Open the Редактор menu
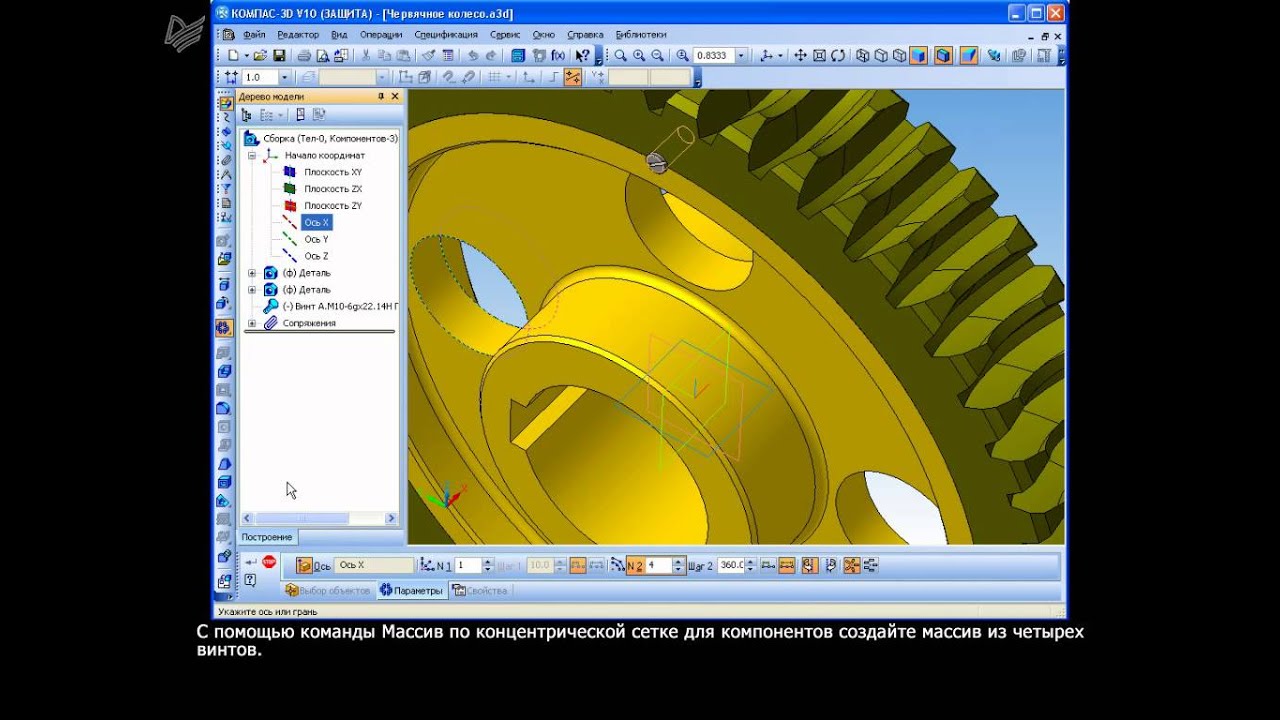Viewport: 1280px width, 720px height. pos(298,34)
